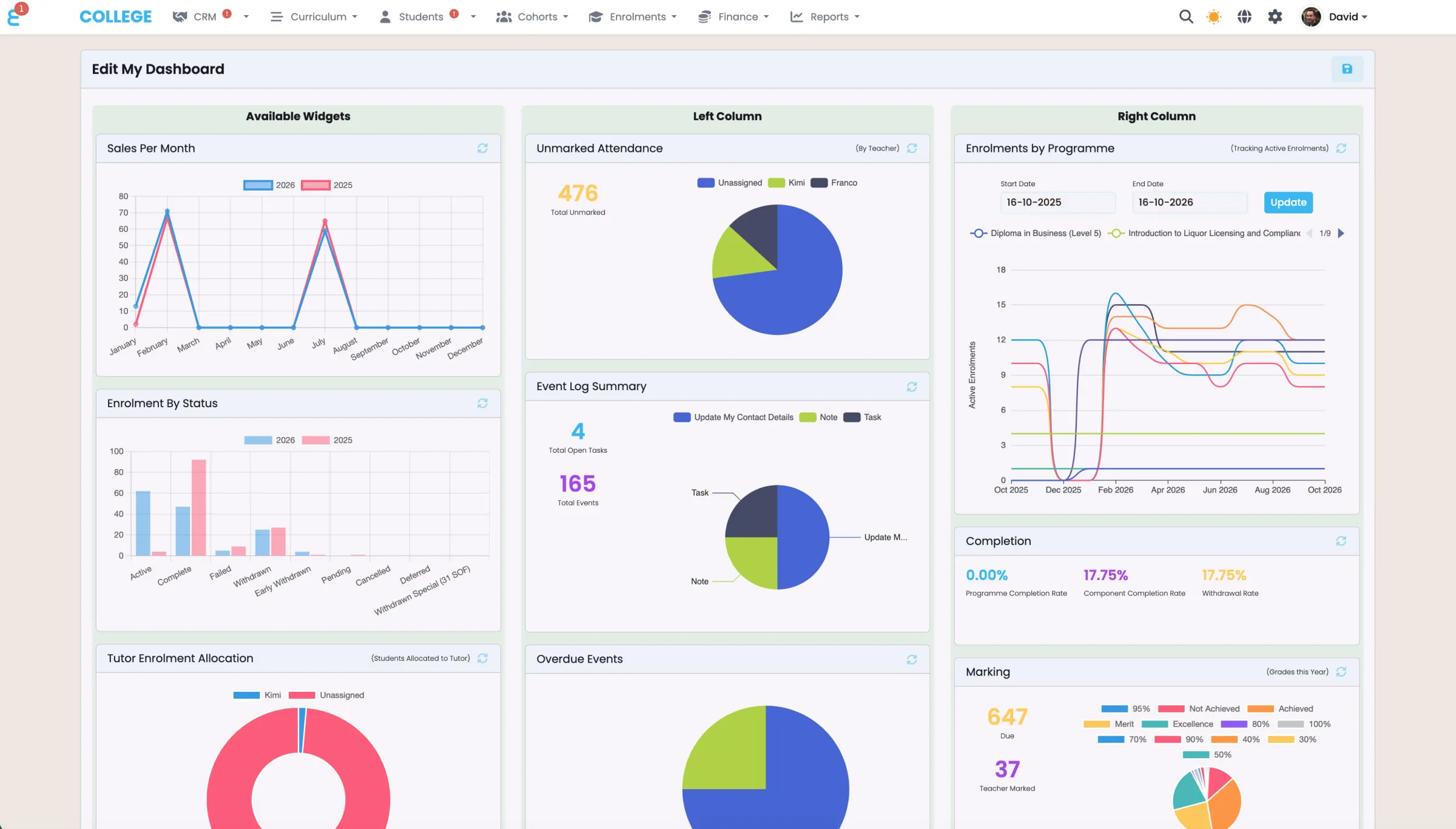Toggle Diploma in Business (Level 5) series

point(1036,233)
